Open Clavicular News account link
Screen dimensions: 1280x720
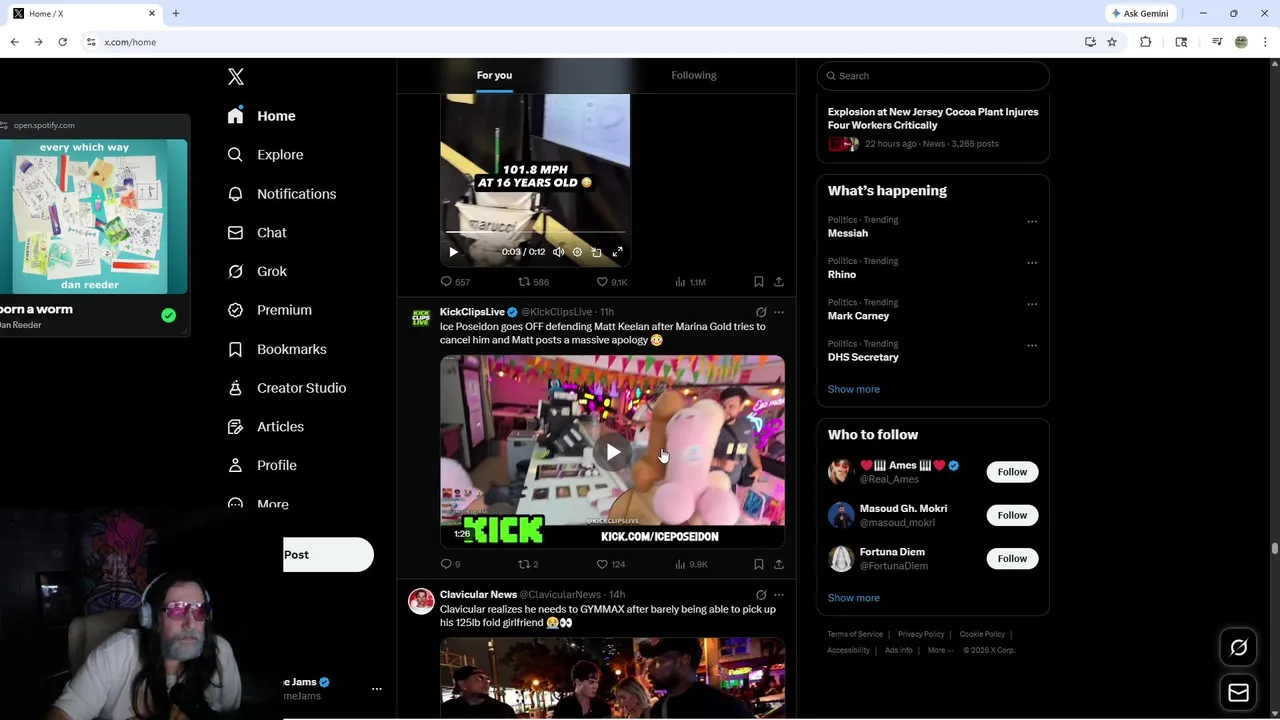[478, 595]
